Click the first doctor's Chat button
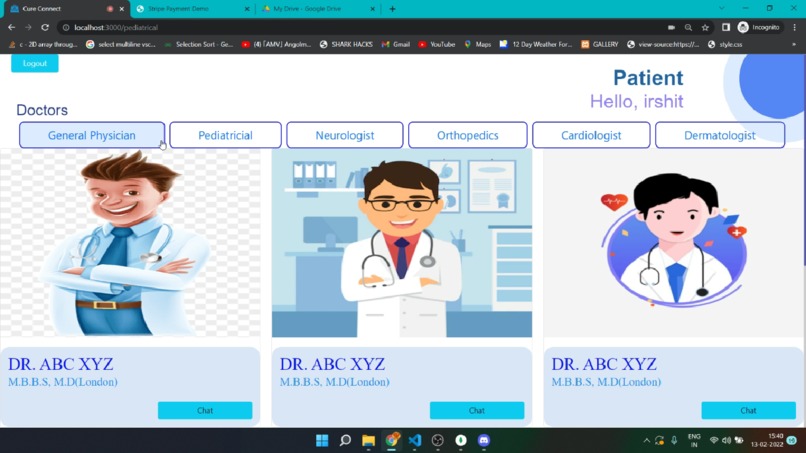The height and width of the screenshot is (453, 806). click(205, 410)
